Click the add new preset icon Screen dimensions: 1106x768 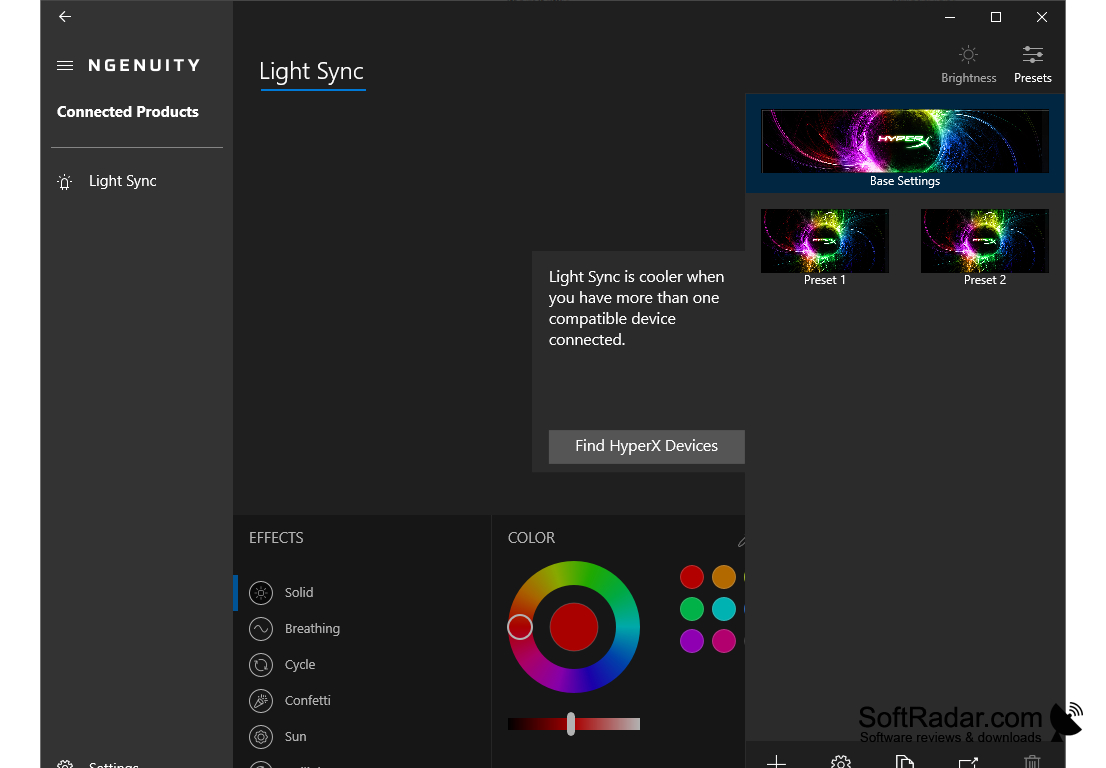point(776,761)
